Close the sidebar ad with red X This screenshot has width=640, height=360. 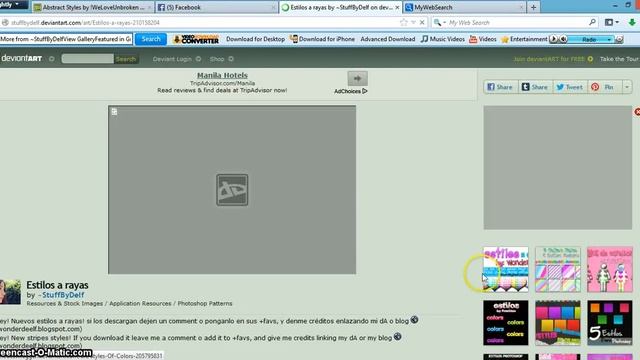pyautogui.click(x=637, y=111)
